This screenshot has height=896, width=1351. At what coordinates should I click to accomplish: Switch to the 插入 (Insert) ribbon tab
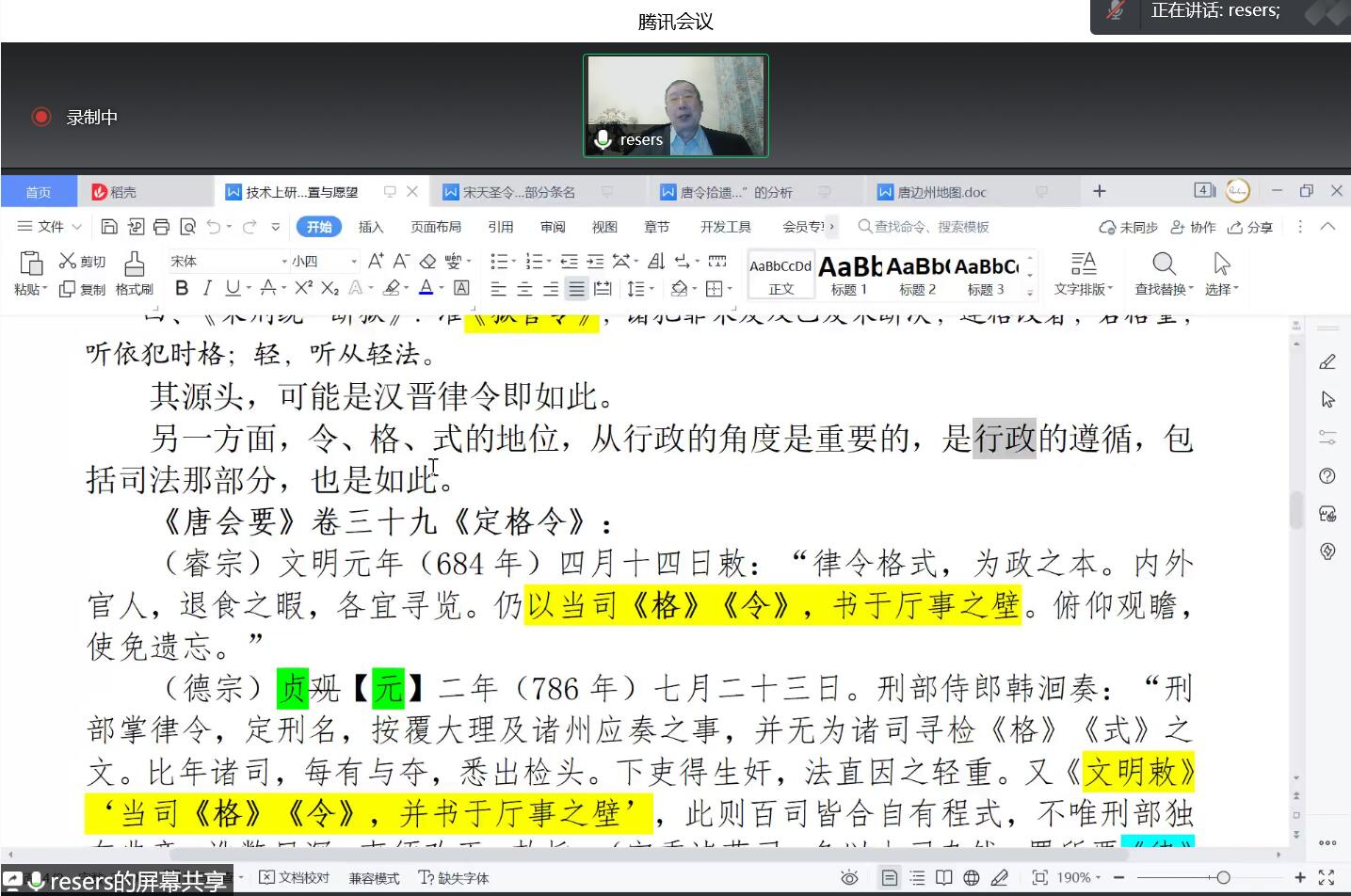pos(371,227)
